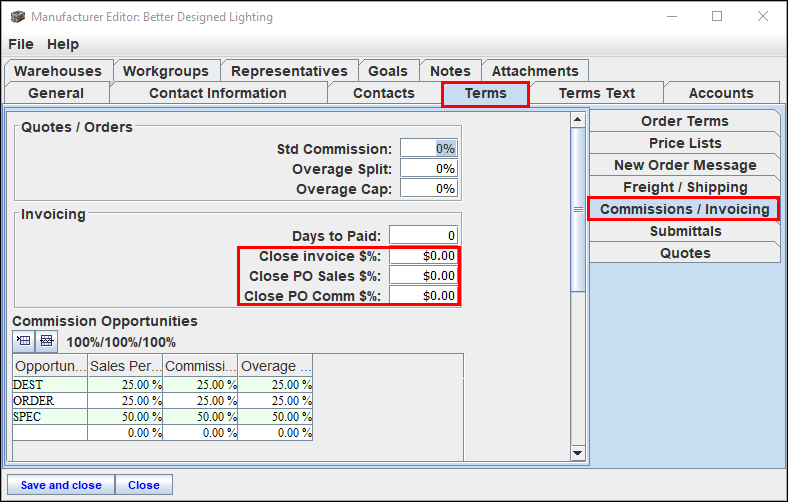Image resolution: width=788 pixels, height=502 pixels.
Task: Click the SPEC overage cell 50.00 %
Action: pyautogui.click(x=275, y=417)
